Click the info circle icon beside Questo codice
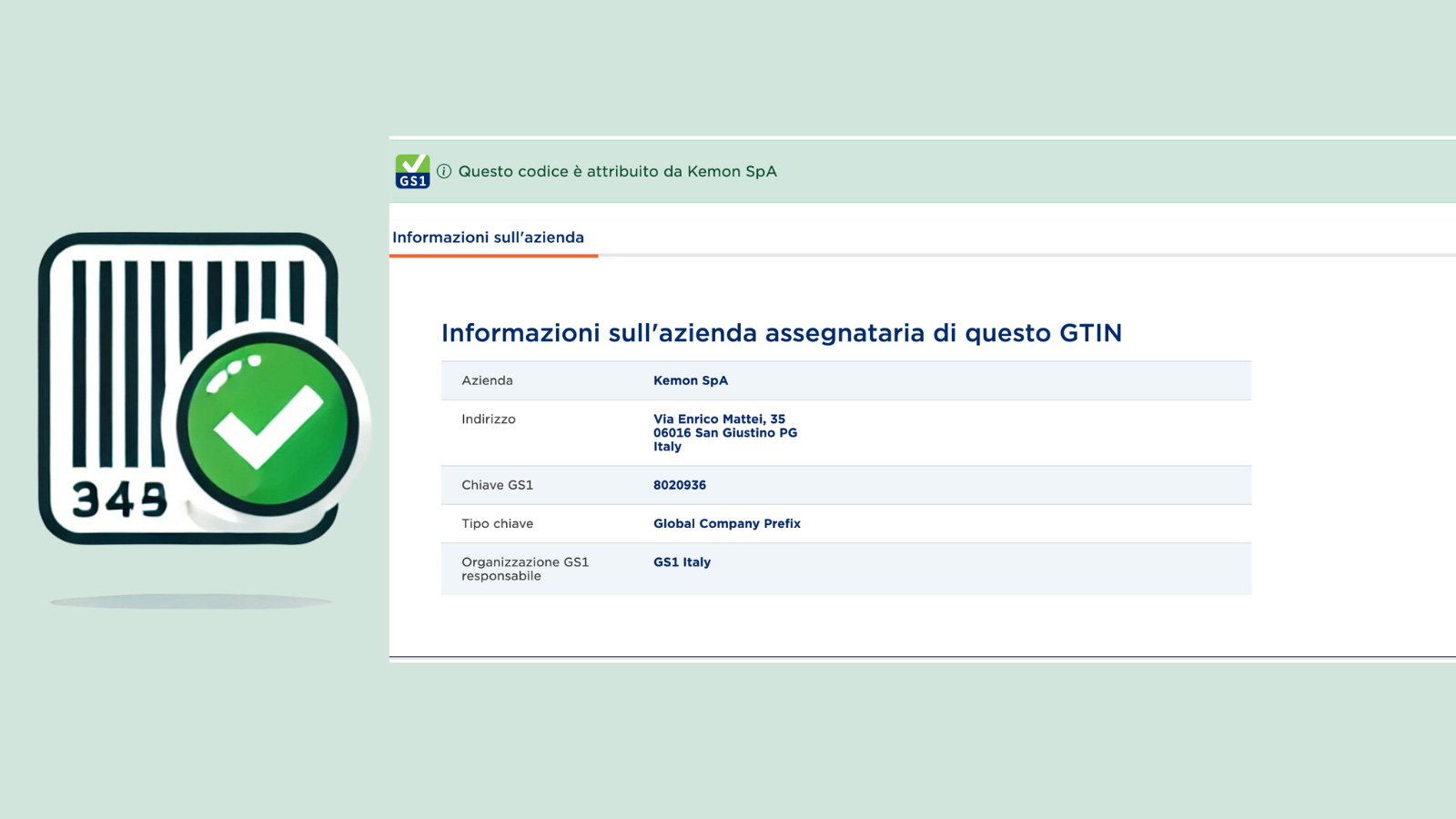Image resolution: width=1456 pixels, height=819 pixels. coord(444,171)
